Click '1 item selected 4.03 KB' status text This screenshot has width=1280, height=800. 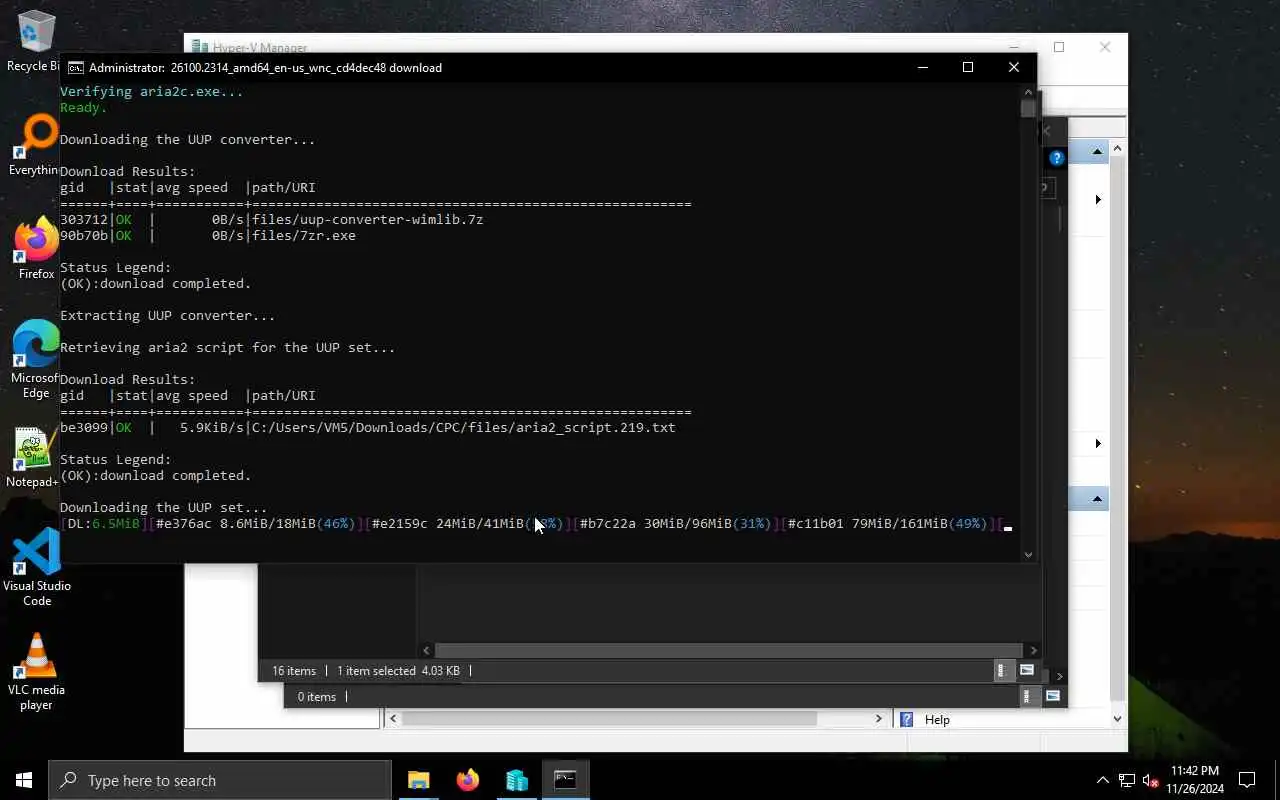(398, 671)
